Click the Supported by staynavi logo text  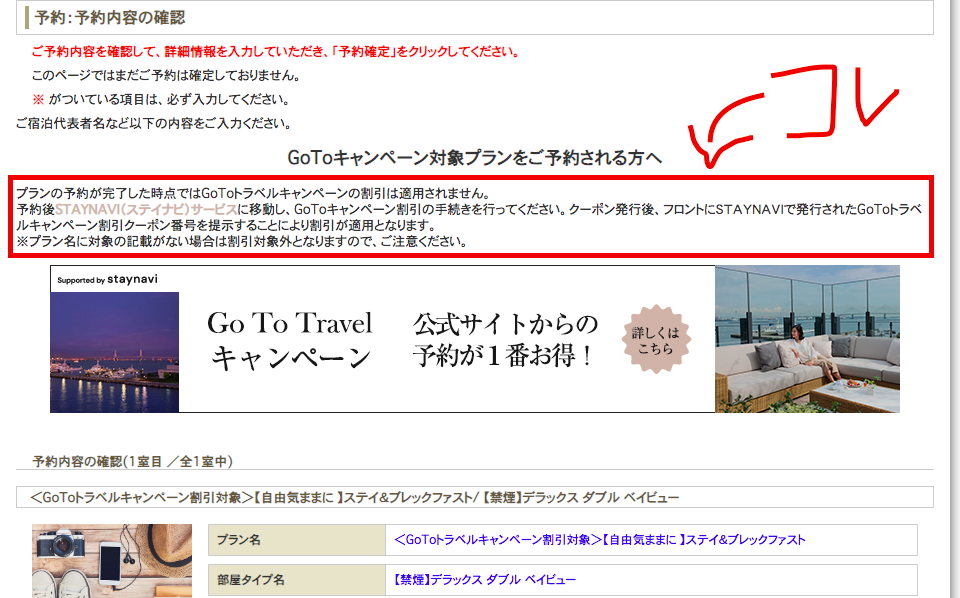(x=107, y=280)
